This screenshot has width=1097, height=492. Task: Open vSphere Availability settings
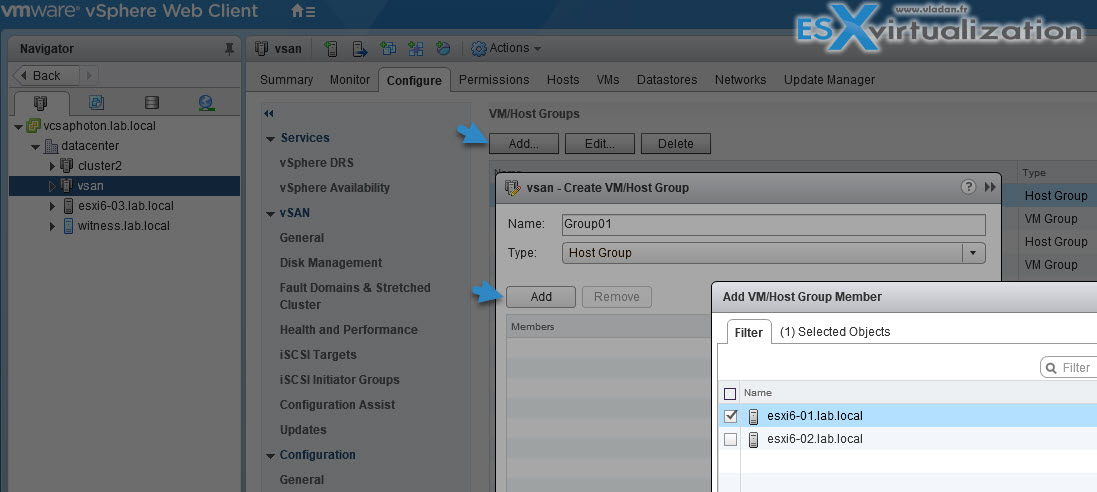coord(334,188)
